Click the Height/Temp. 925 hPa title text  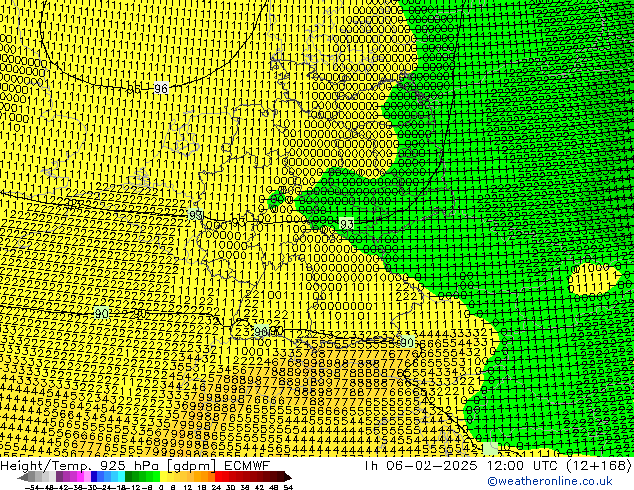pos(79,466)
